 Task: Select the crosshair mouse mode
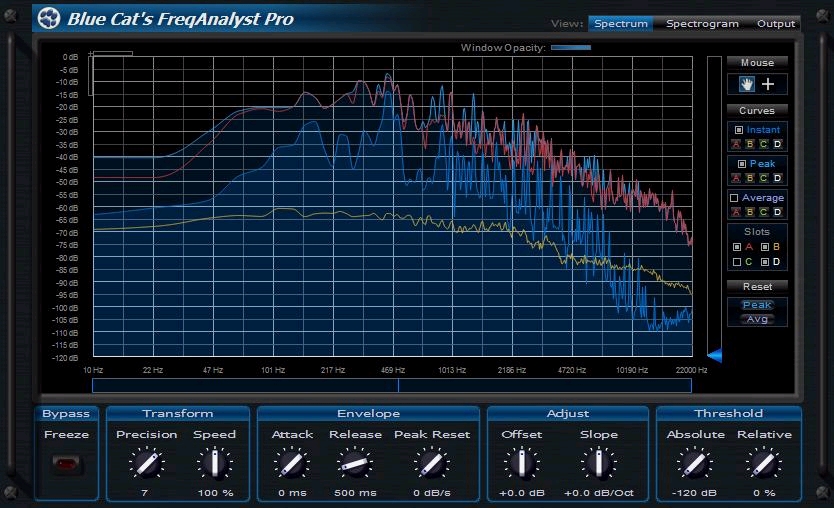(x=768, y=84)
